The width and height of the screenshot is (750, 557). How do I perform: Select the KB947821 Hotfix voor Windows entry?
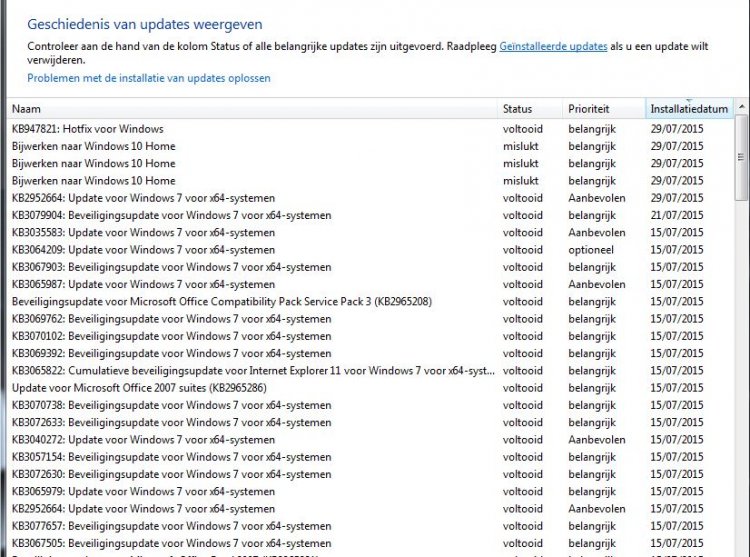(88, 129)
